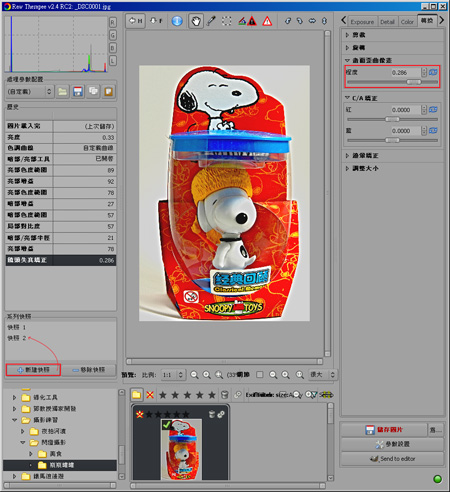Switch to the Exposure tab
The image size is (450, 492).
tap(362, 22)
